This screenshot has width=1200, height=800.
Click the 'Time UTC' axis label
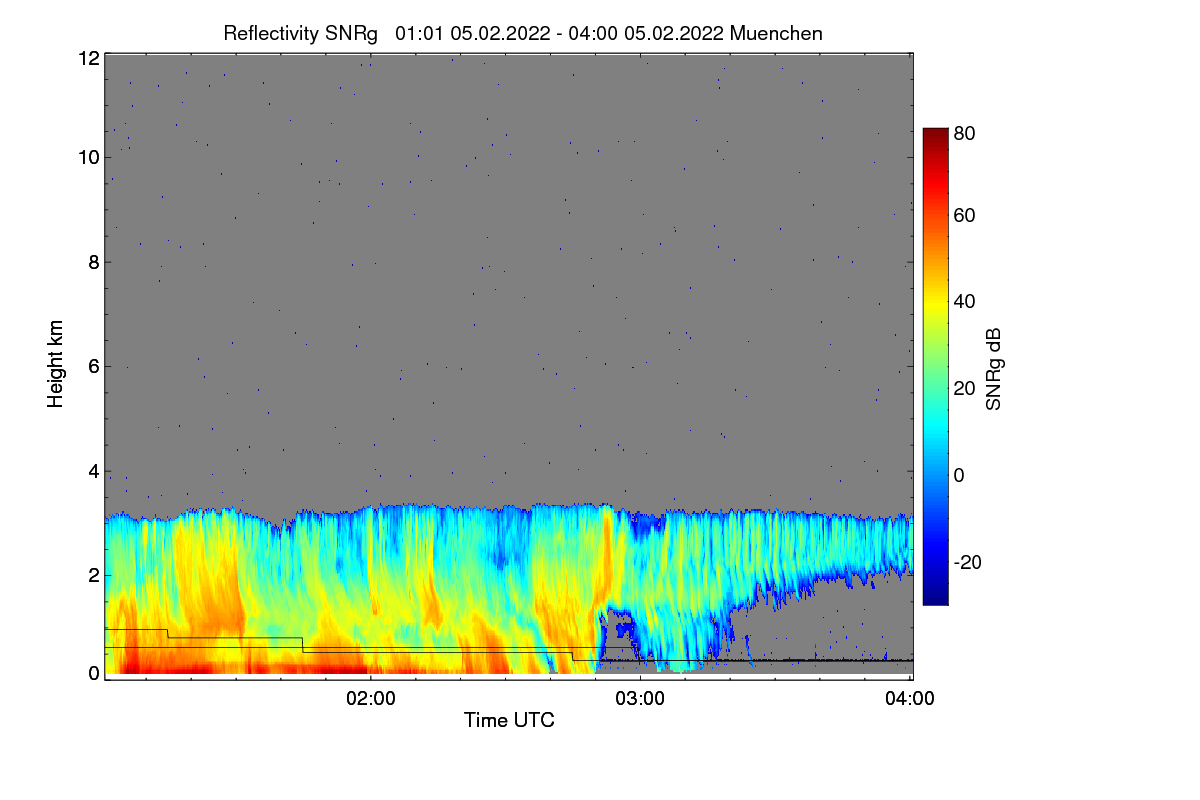coord(509,720)
